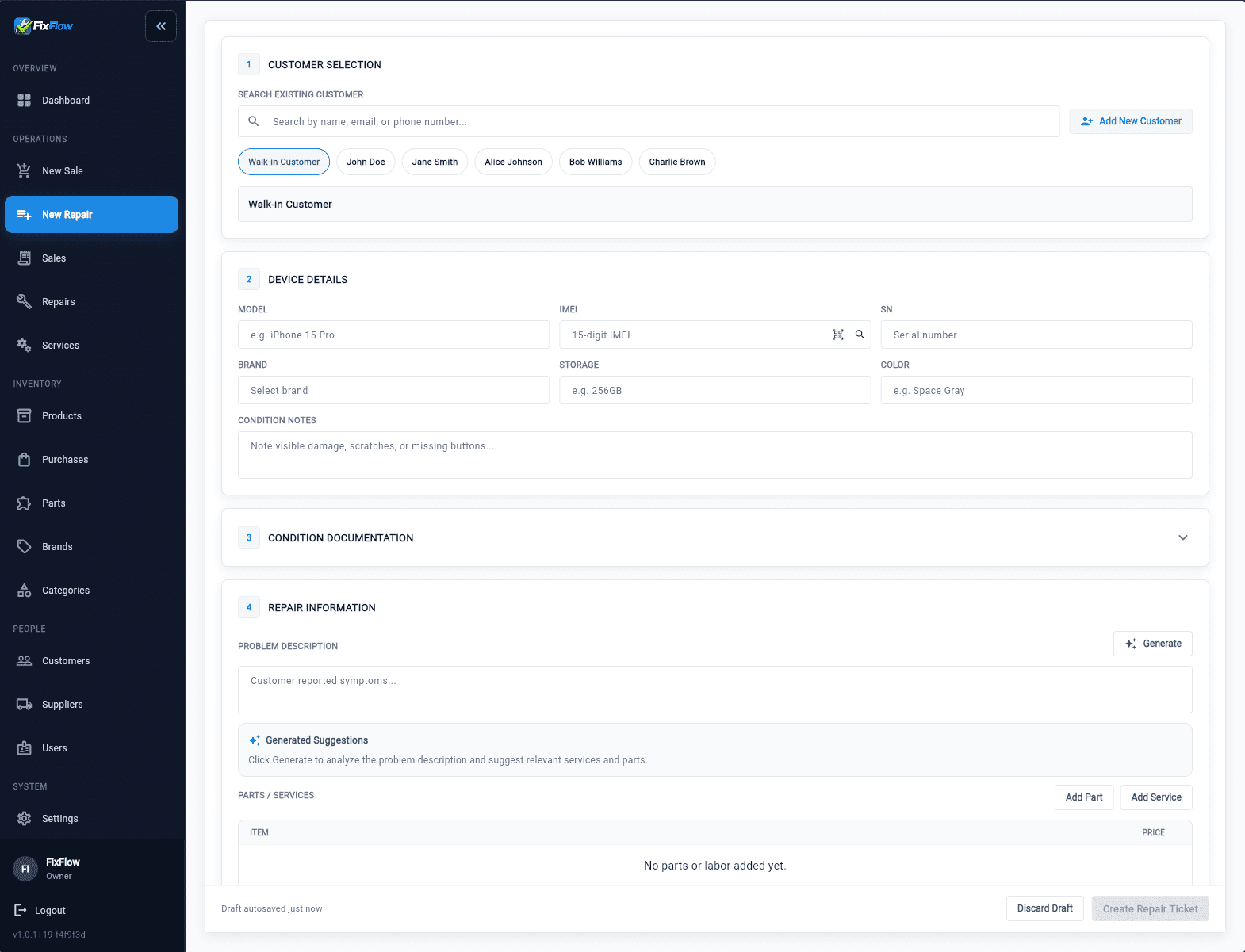The width and height of the screenshot is (1245, 952).
Task: Click the IMEI lookup magnifier icon
Action: (x=860, y=335)
